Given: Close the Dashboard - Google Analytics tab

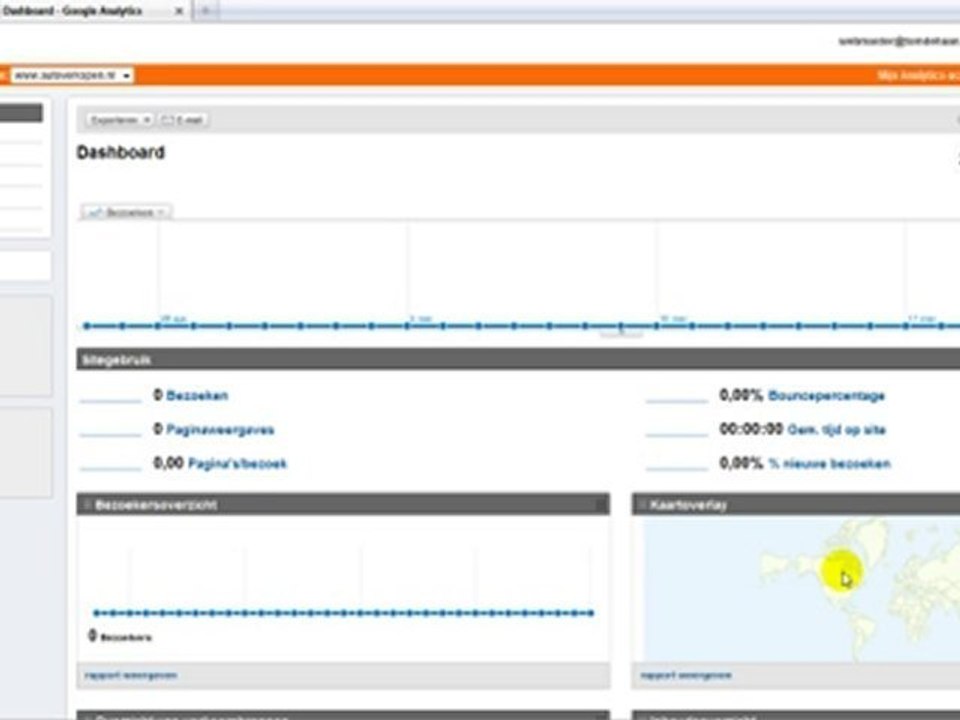Looking at the screenshot, I should pyautogui.click(x=179, y=11).
